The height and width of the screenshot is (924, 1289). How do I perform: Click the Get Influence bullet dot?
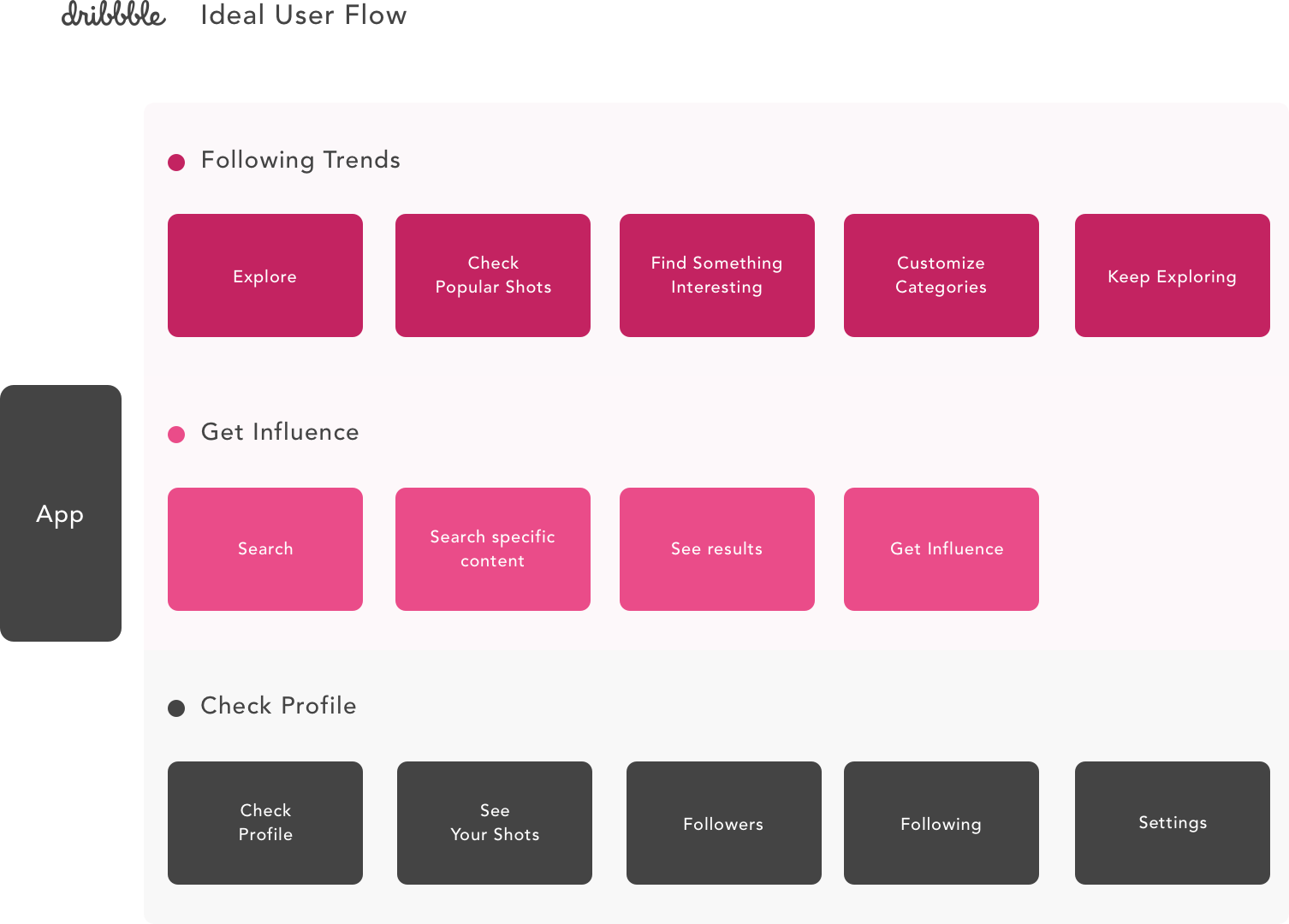[176, 434]
